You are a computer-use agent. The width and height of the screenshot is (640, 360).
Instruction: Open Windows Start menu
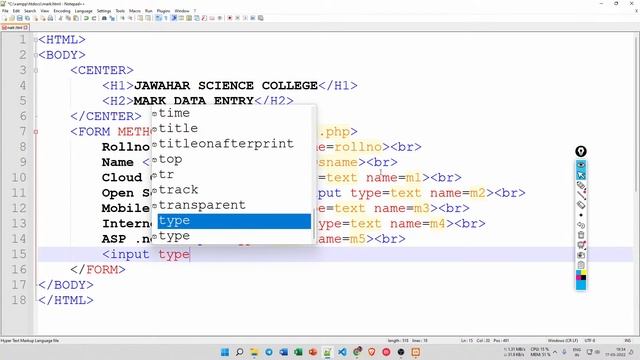click(225, 352)
